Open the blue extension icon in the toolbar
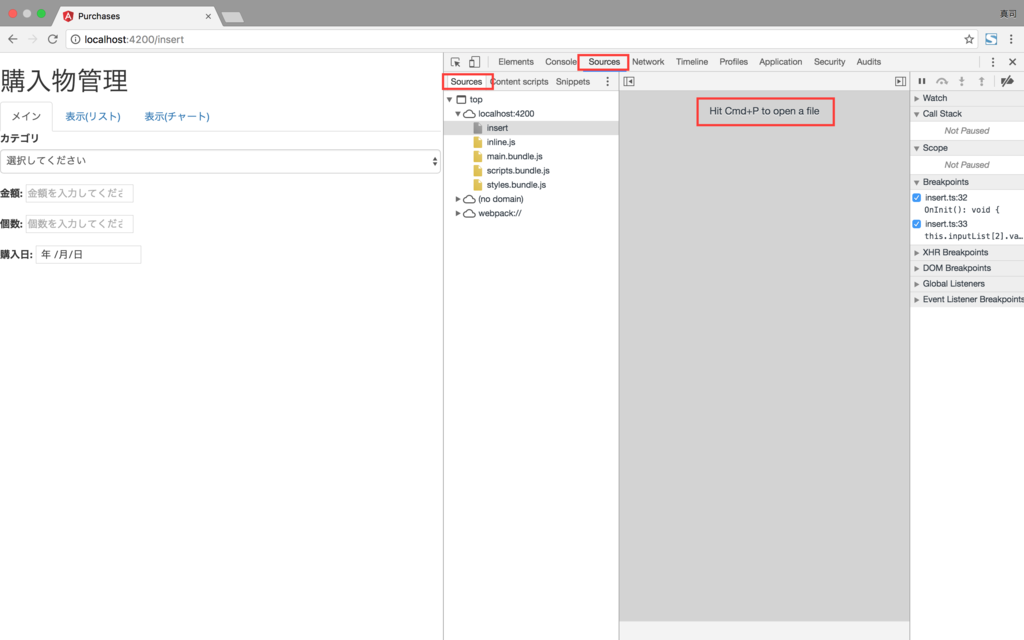 coord(991,39)
